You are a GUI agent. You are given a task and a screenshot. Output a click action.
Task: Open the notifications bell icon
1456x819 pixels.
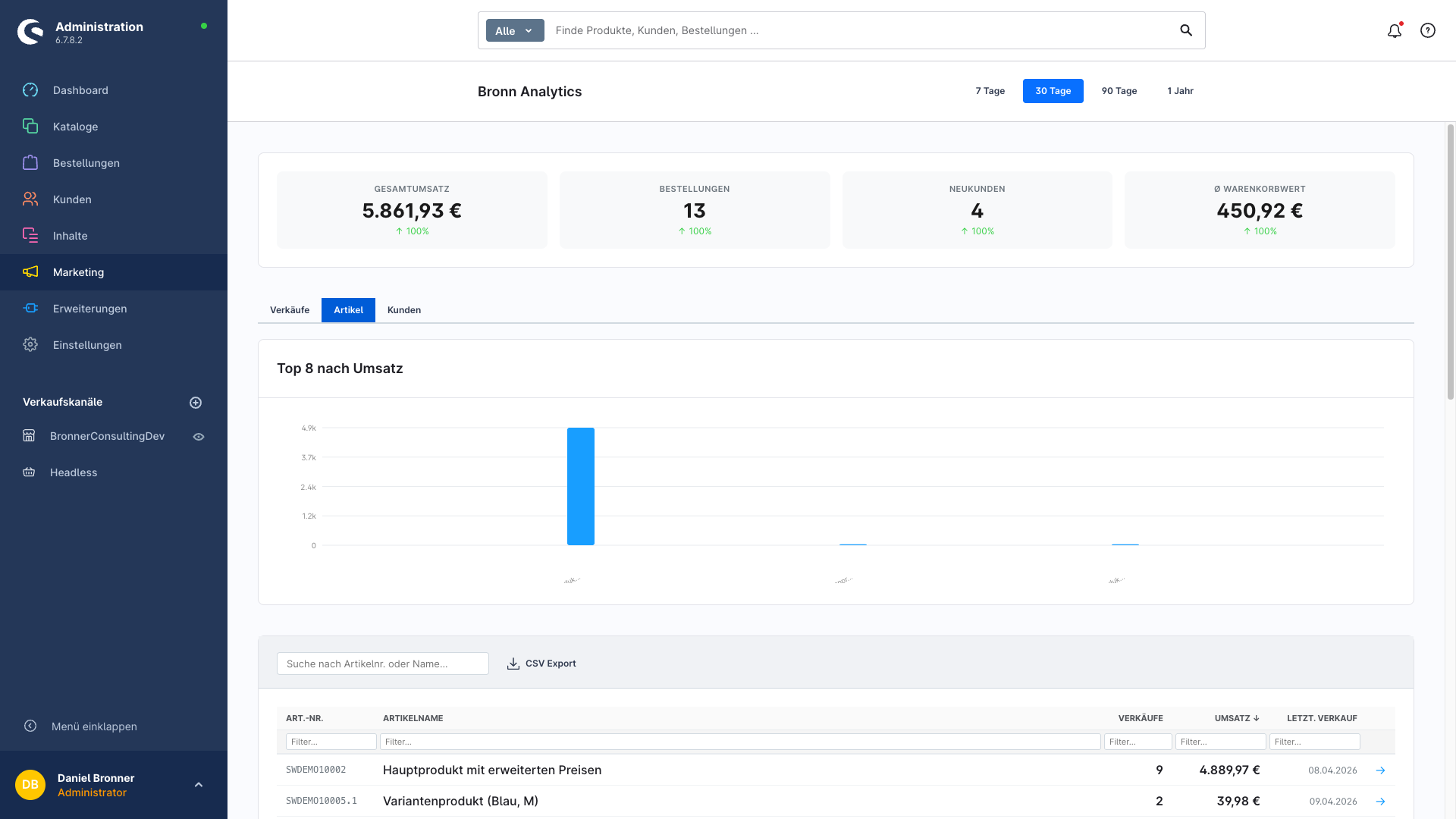coord(1394,31)
